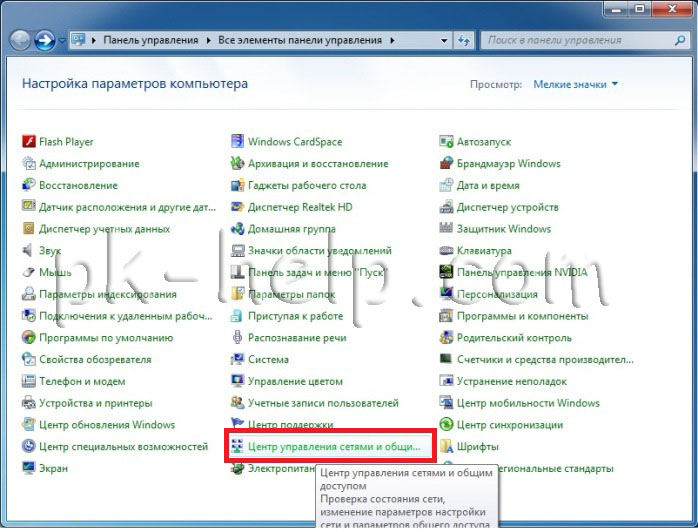This screenshot has height=532, width=698.
Task: Open the Дата и время icon
Action: 446,185
